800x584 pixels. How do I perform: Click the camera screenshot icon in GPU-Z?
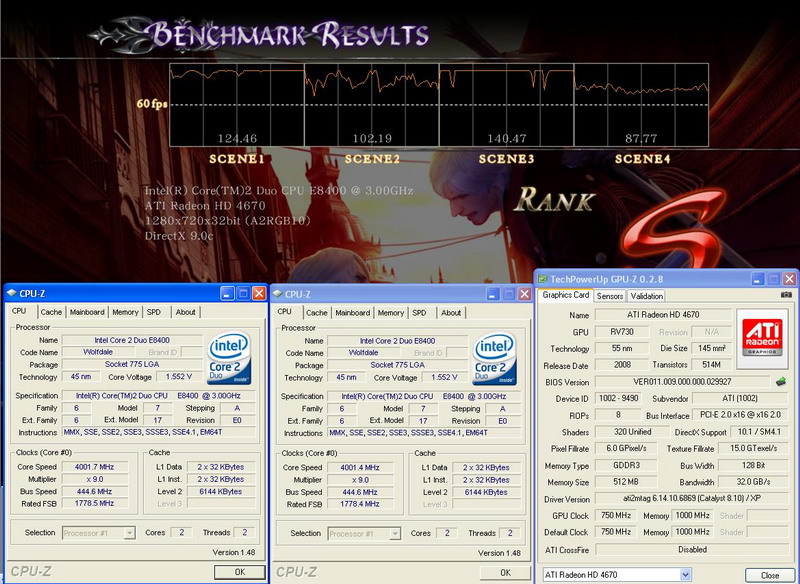click(x=786, y=295)
